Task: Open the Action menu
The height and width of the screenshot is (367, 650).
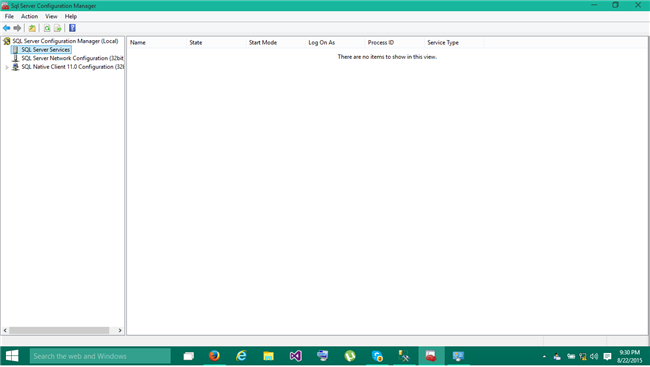Action: pos(29,16)
